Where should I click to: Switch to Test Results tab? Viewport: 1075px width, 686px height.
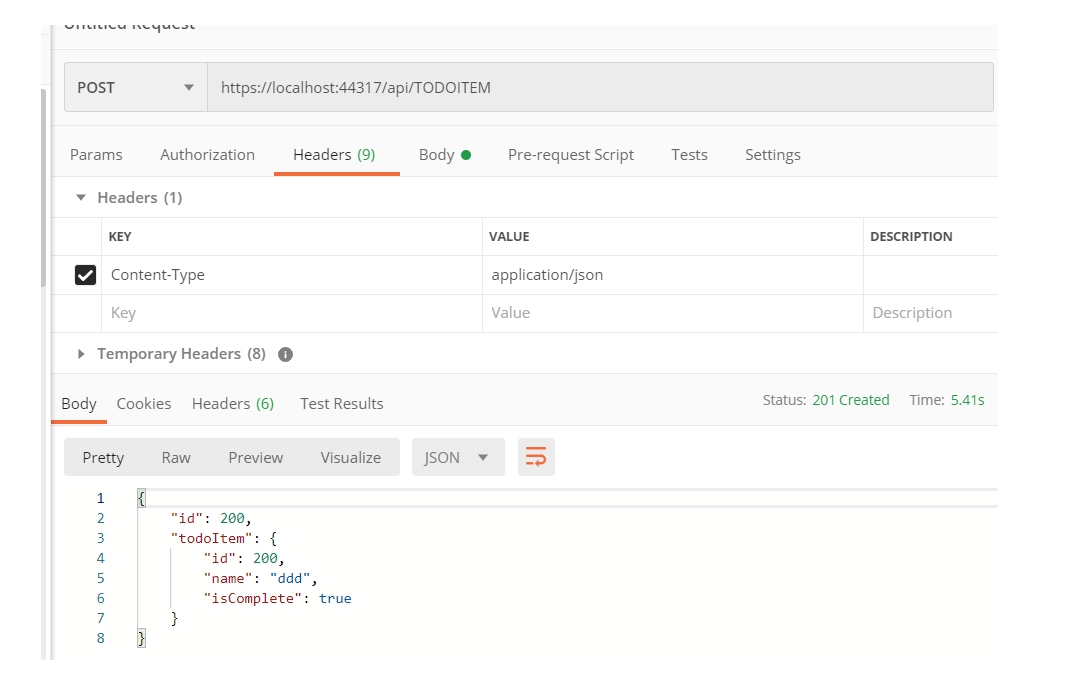[341, 404]
